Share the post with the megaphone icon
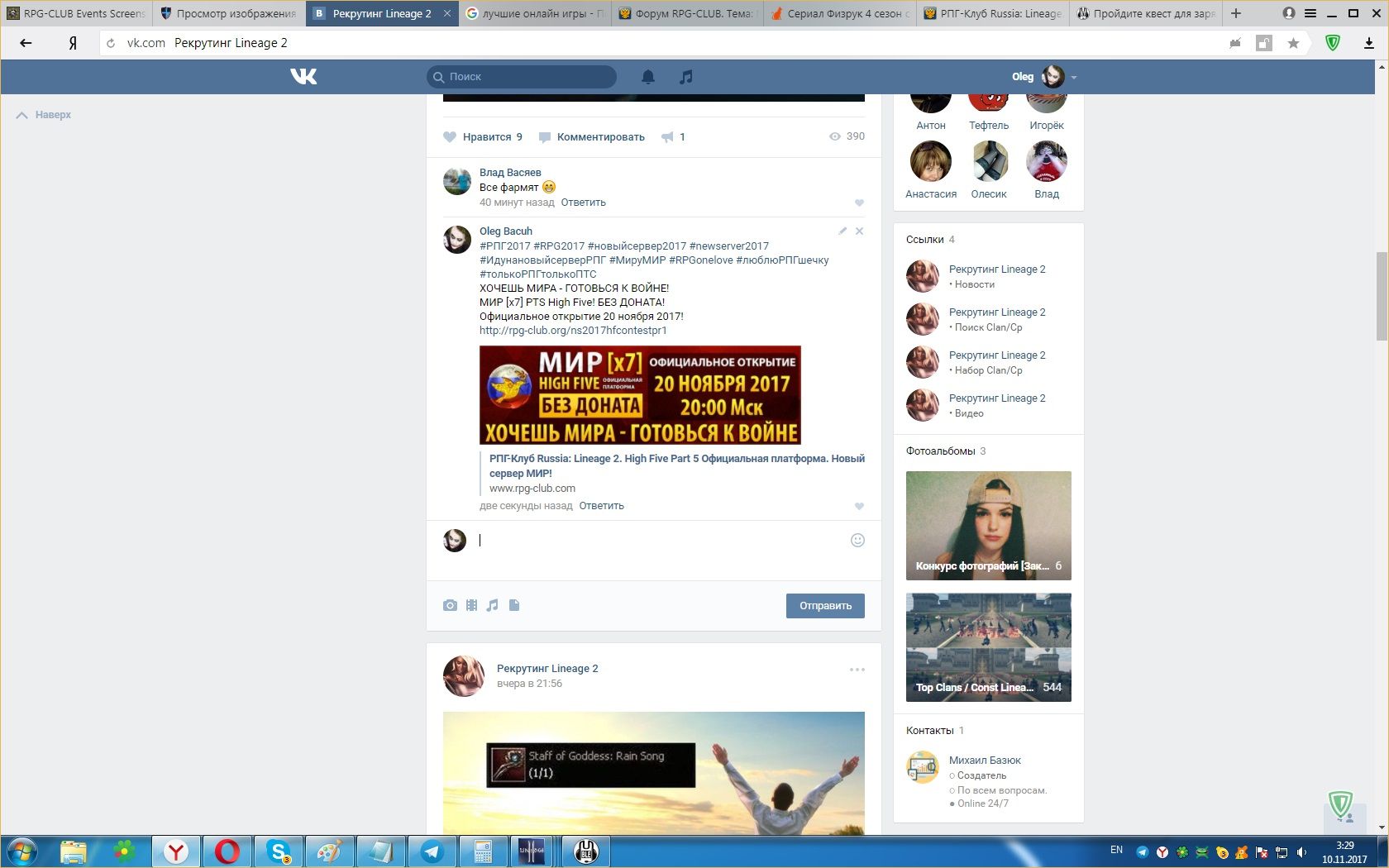 [x=667, y=137]
